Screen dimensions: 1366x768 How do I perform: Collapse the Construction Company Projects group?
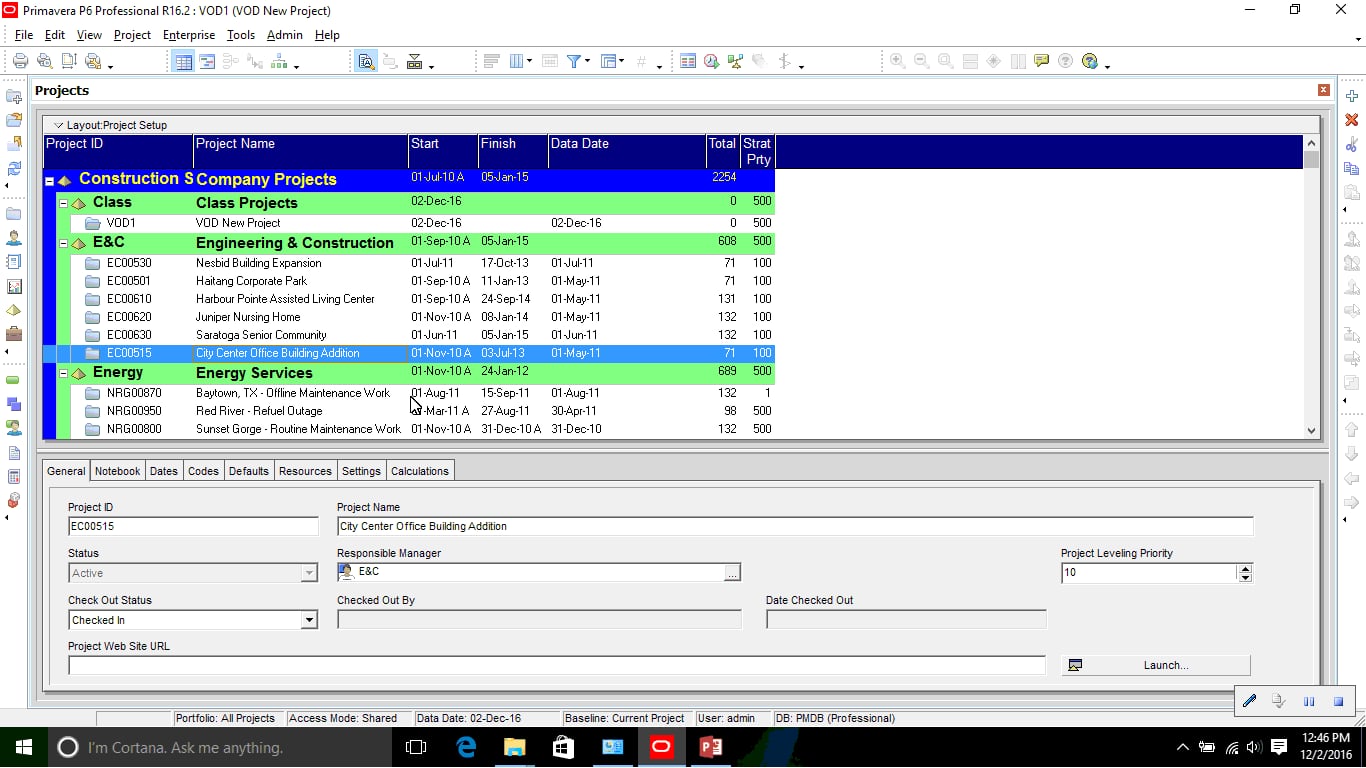click(49, 181)
